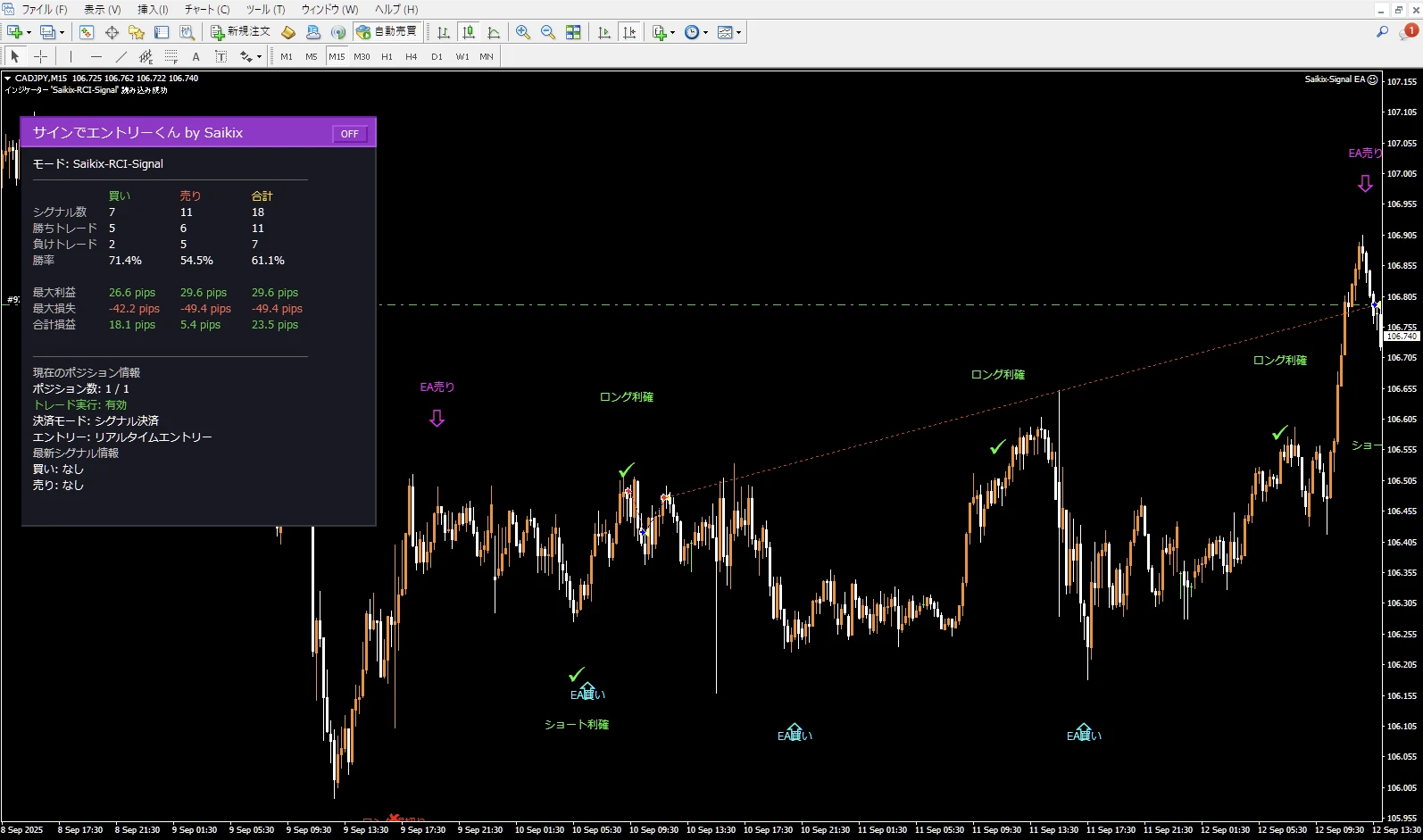Switch timeframe to H1
Viewport: 1423px width, 840px height.
(x=387, y=56)
